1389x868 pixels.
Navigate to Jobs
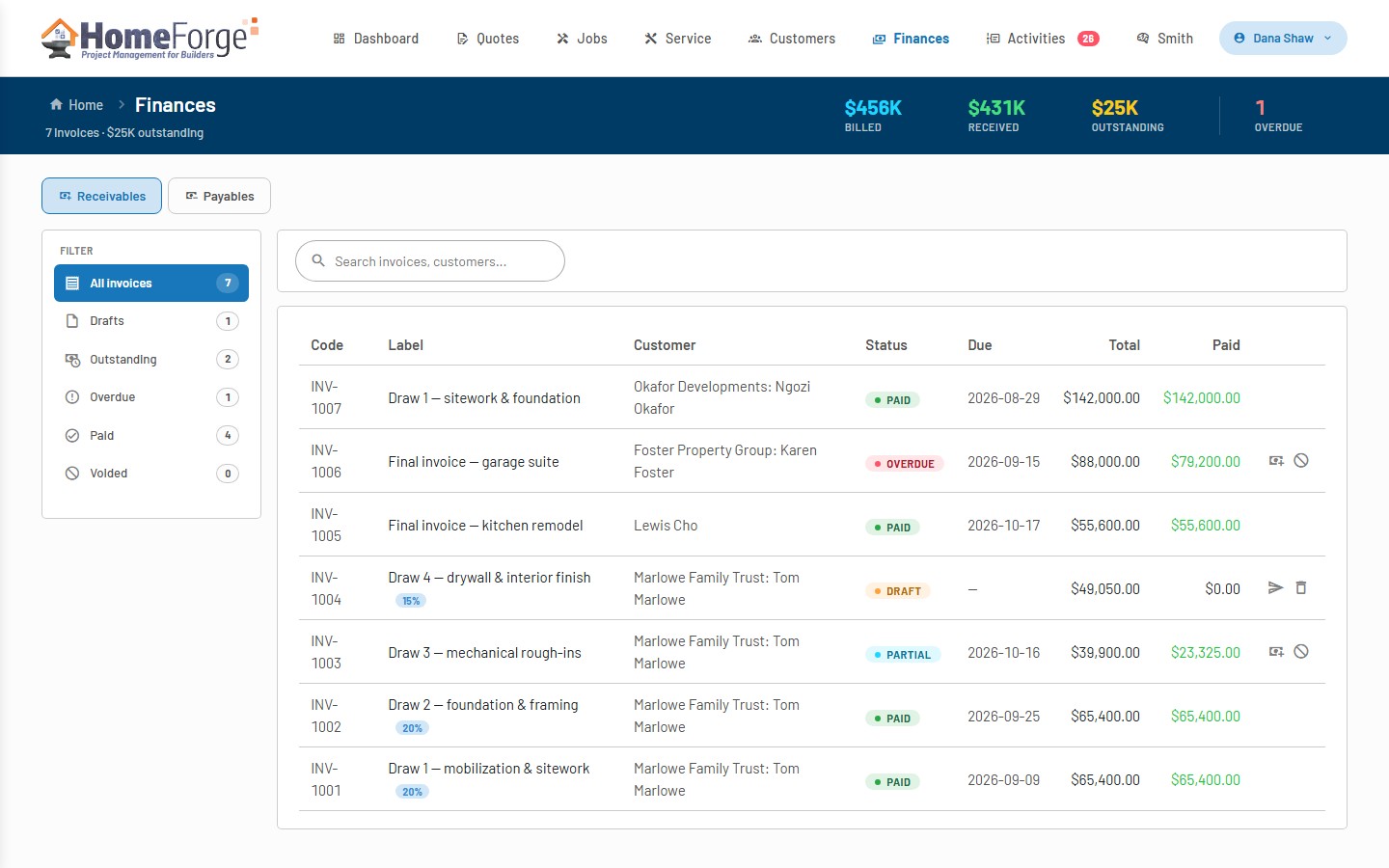pos(582,39)
